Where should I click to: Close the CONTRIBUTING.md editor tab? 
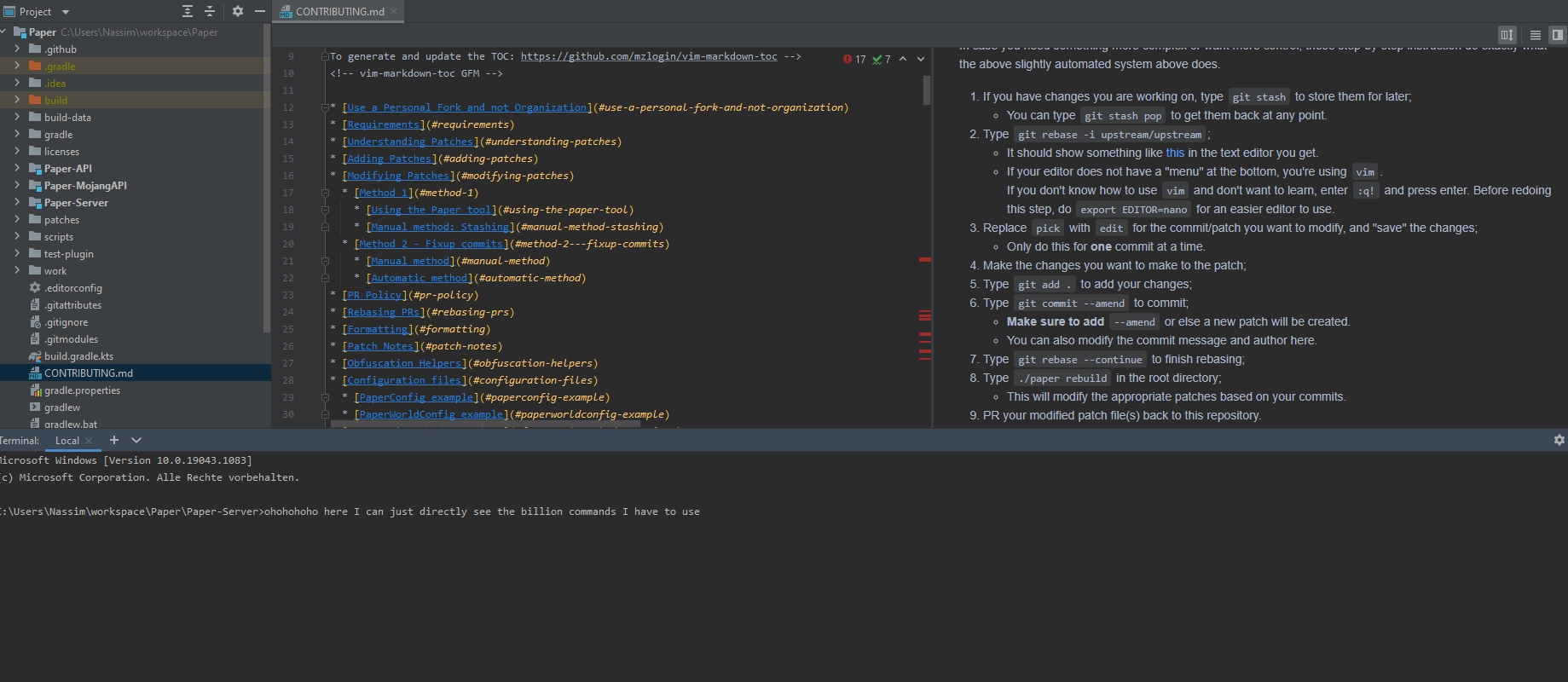coord(394,11)
